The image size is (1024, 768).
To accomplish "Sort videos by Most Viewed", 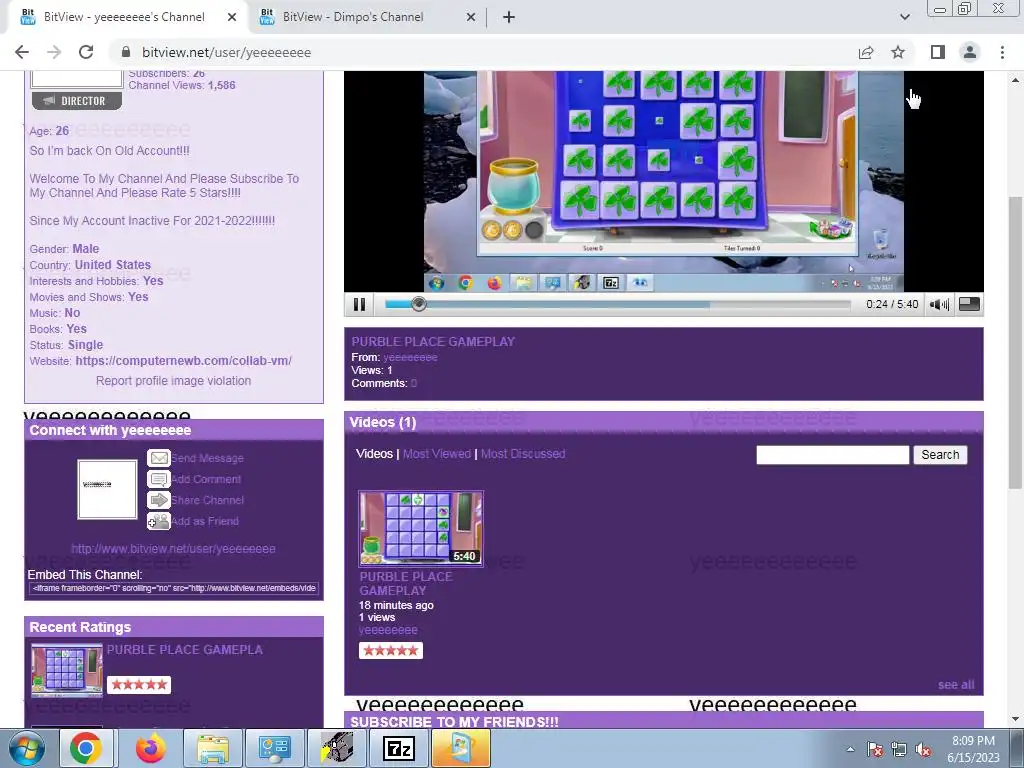I will tap(437, 454).
